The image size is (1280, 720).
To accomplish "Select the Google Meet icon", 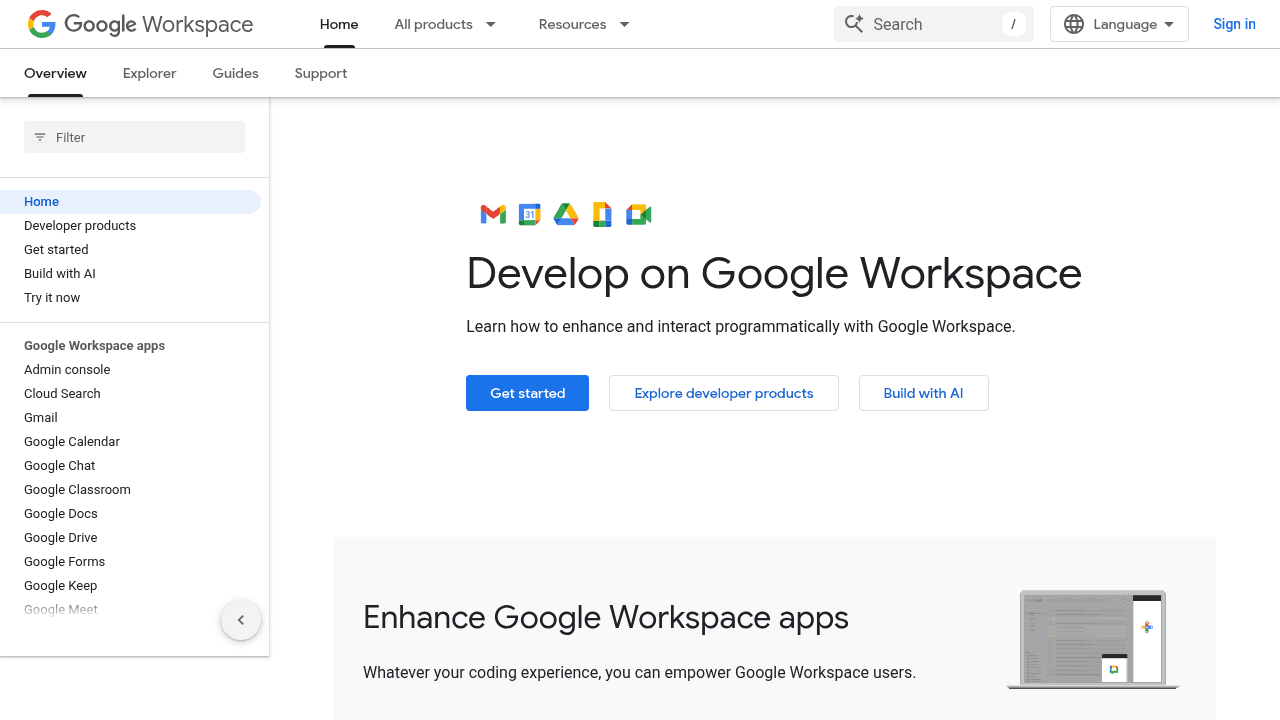I will coord(638,214).
